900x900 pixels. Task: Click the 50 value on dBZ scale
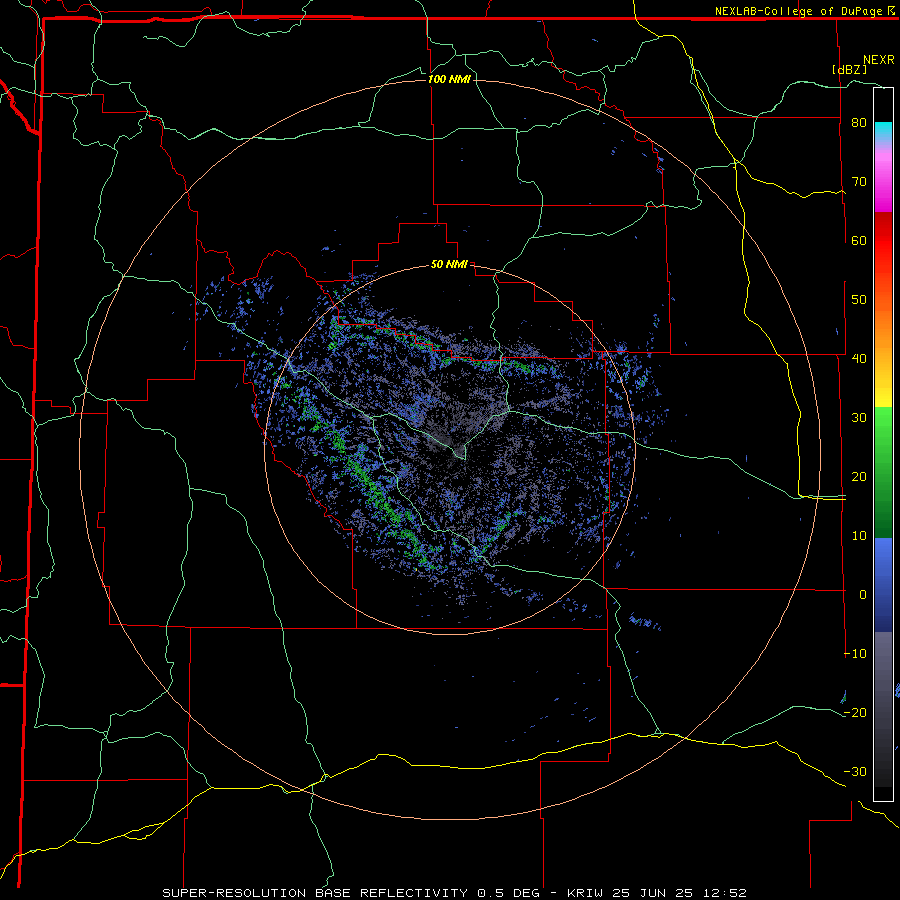859,300
